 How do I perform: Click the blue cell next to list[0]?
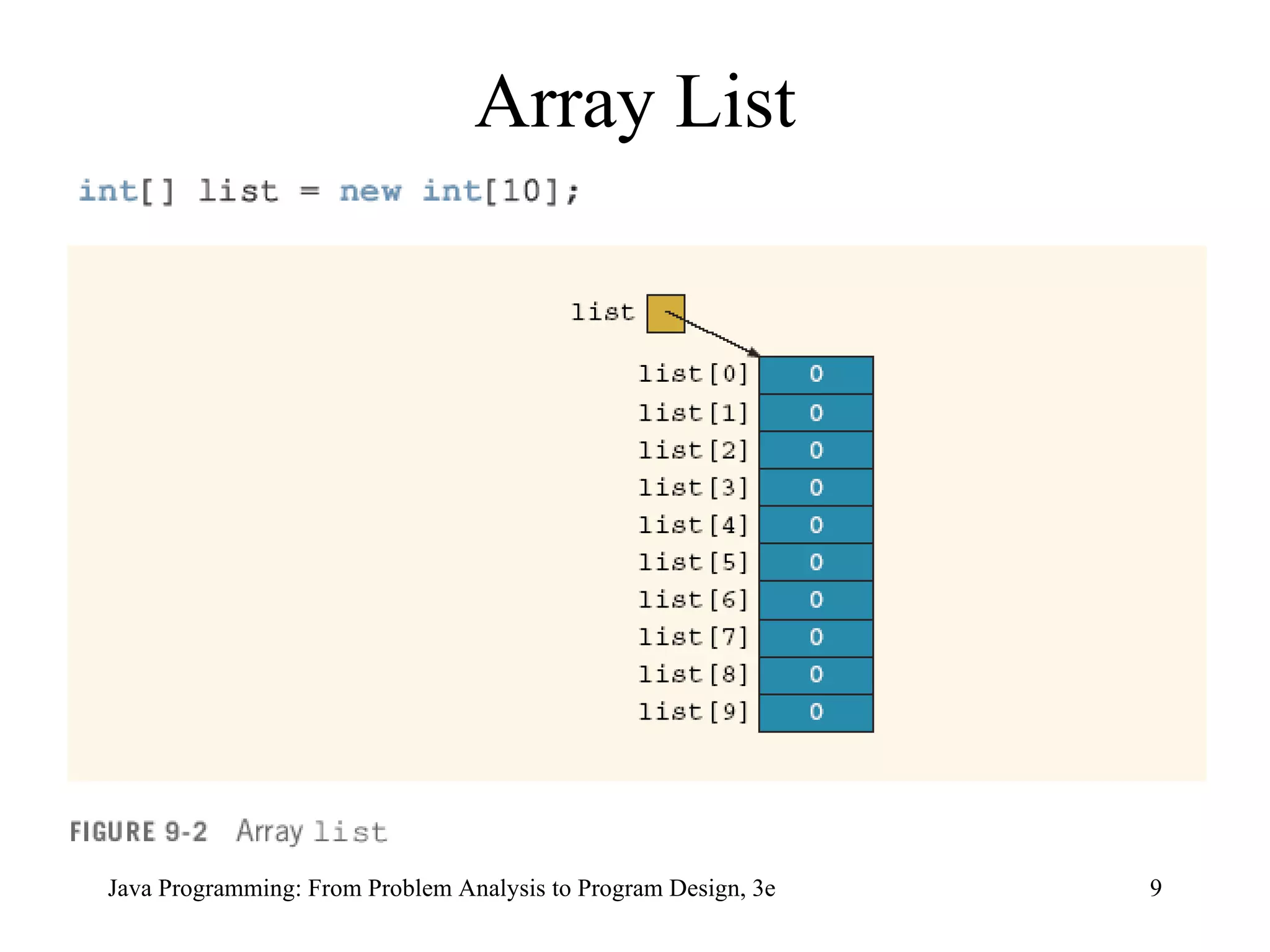pos(816,375)
